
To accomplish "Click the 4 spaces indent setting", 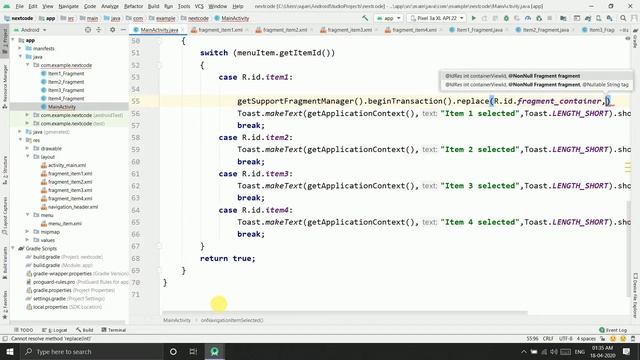I will [x=586, y=339].
